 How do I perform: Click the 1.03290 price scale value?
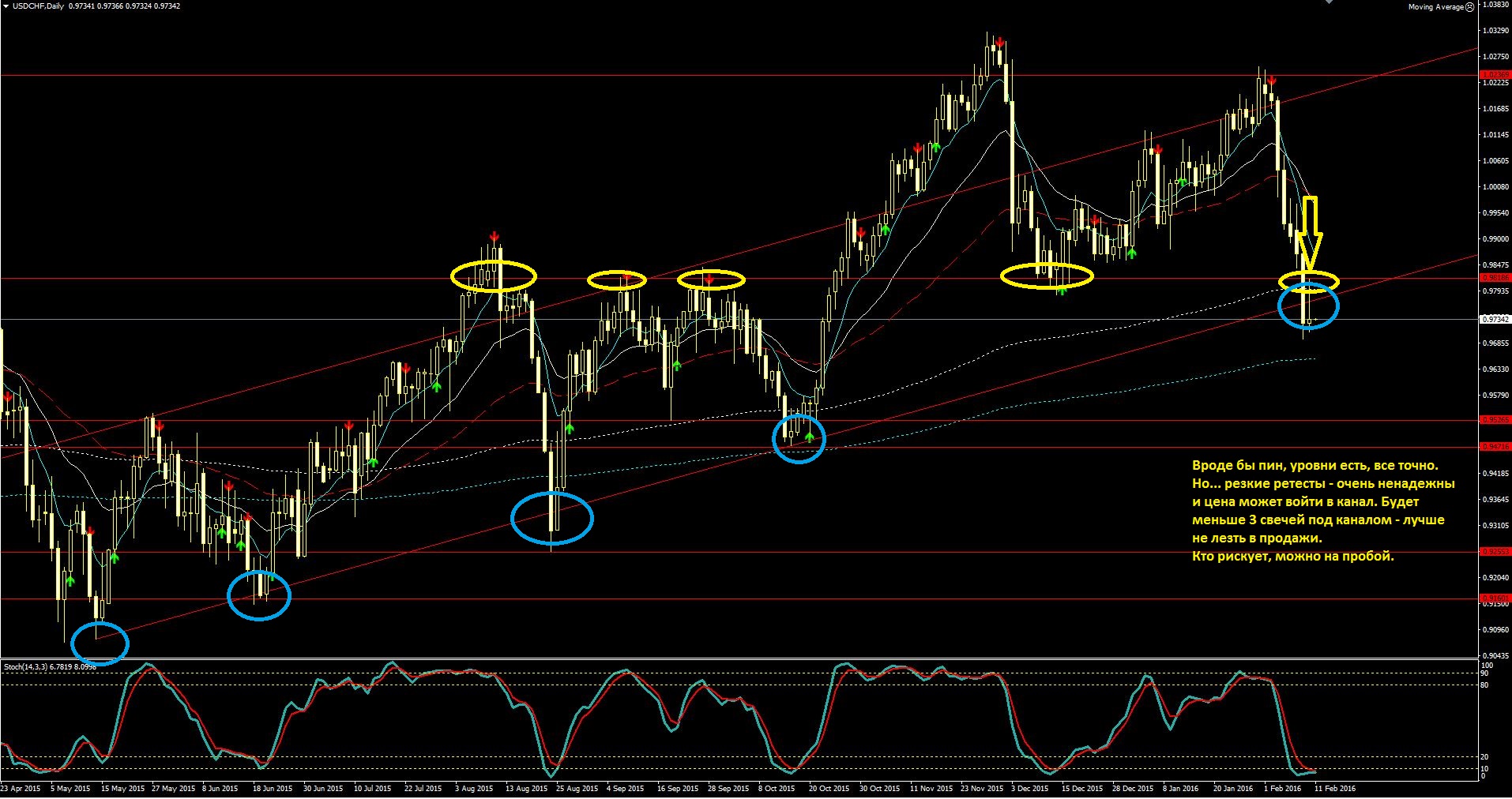[x=1495, y=31]
